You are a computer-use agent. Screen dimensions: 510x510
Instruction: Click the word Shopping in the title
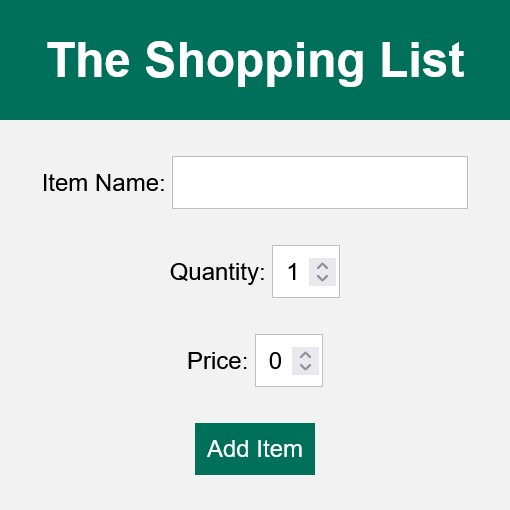(x=255, y=63)
